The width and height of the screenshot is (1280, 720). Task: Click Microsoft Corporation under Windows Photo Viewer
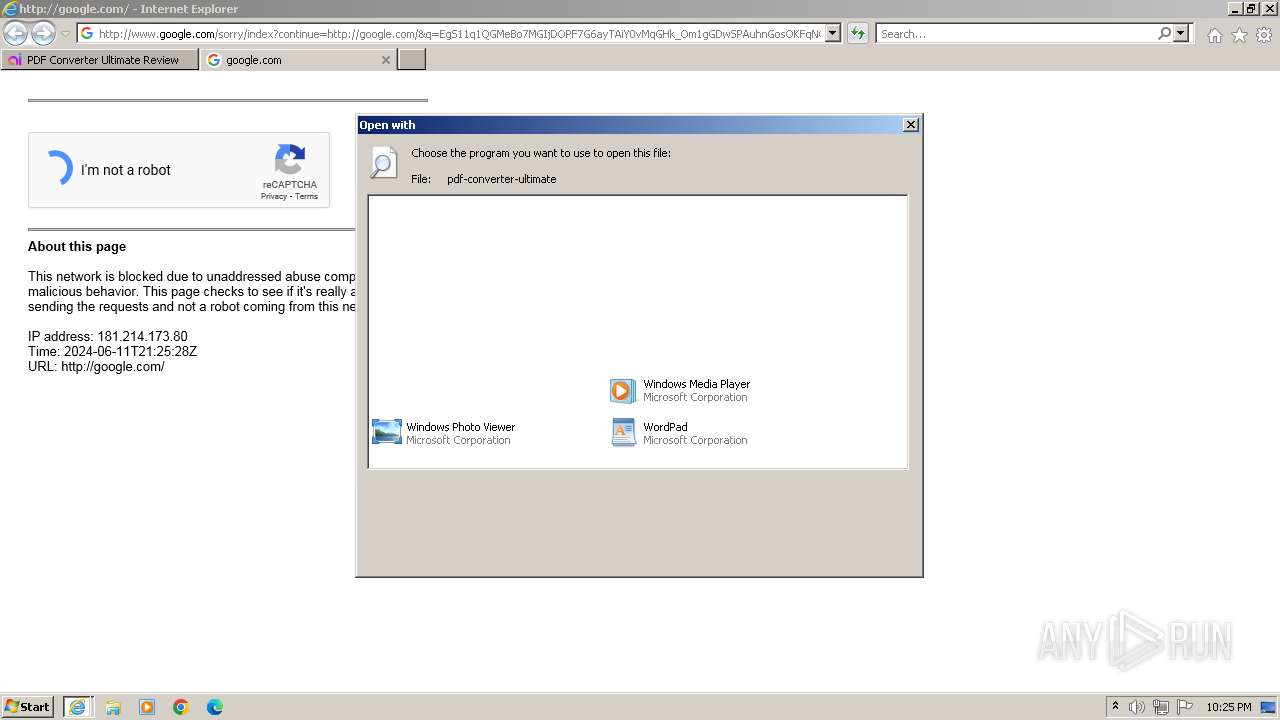458,440
